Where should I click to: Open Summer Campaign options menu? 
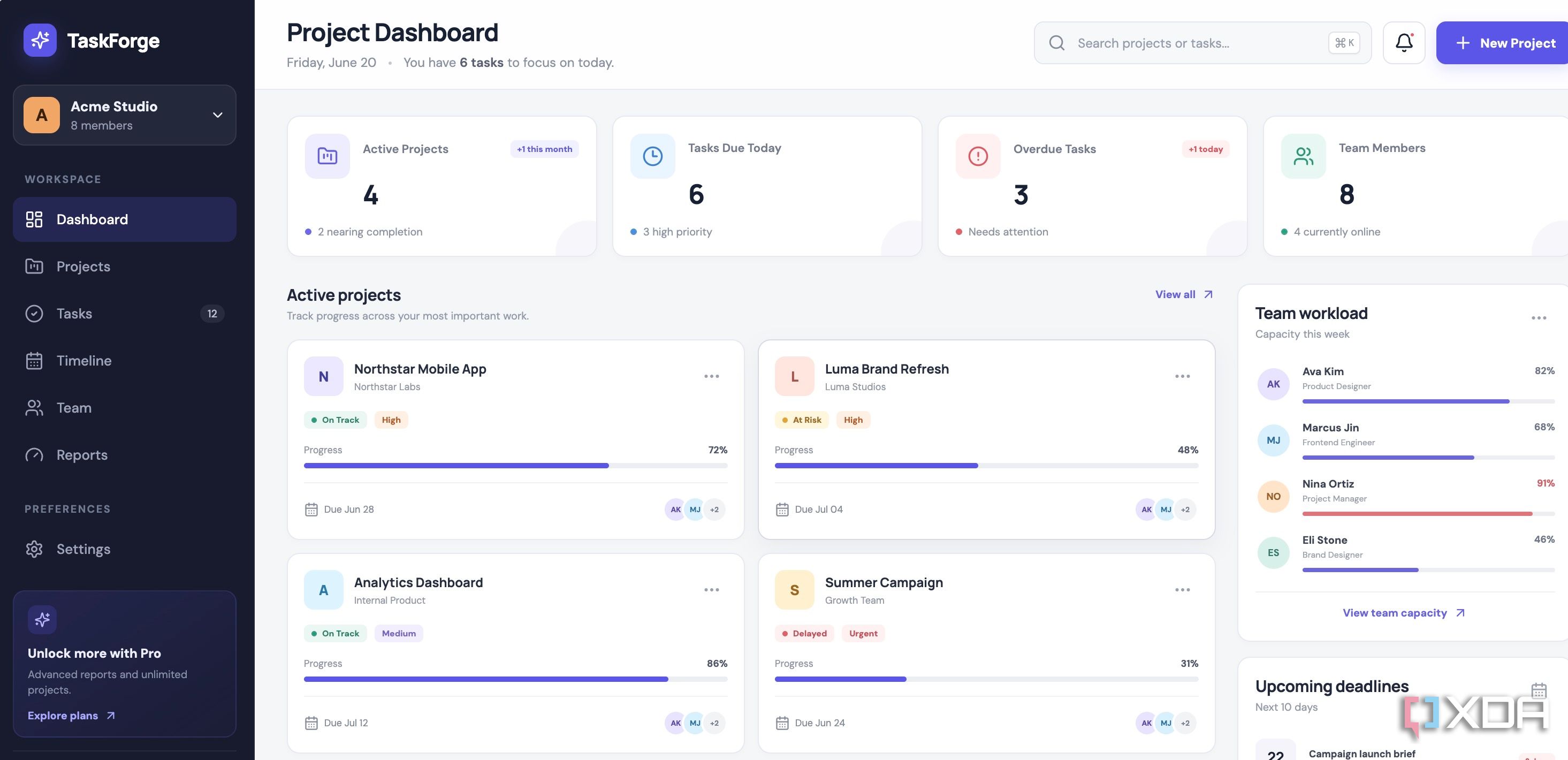coord(1183,589)
